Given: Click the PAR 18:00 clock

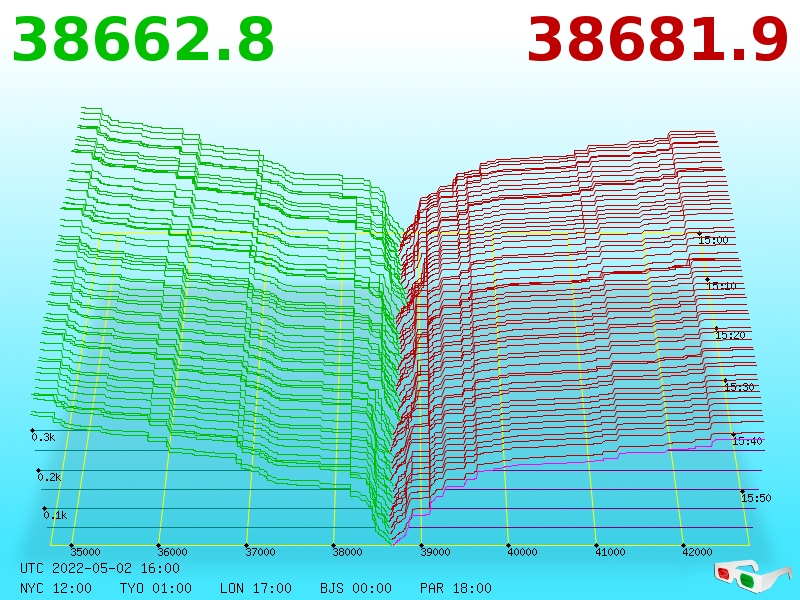Looking at the screenshot, I should (456, 588).
